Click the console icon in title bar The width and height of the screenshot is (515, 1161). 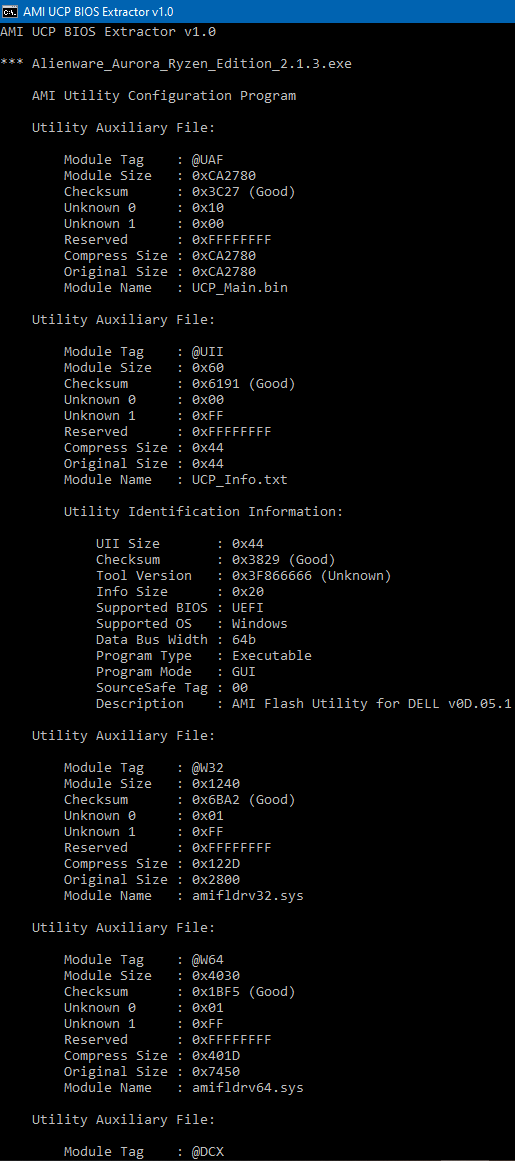tap(9, 11)
